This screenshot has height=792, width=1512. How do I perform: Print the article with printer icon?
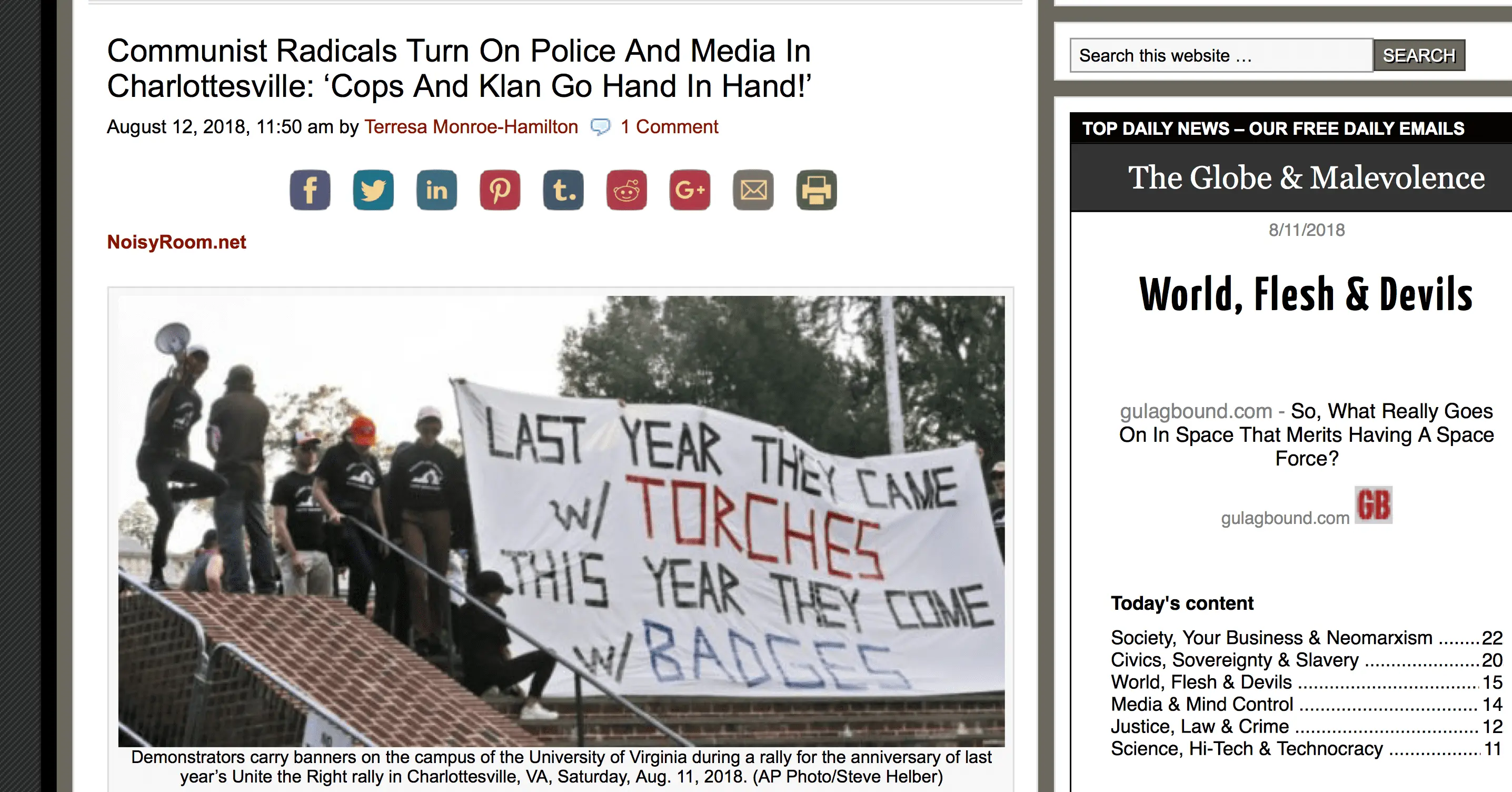click(817, 190)
